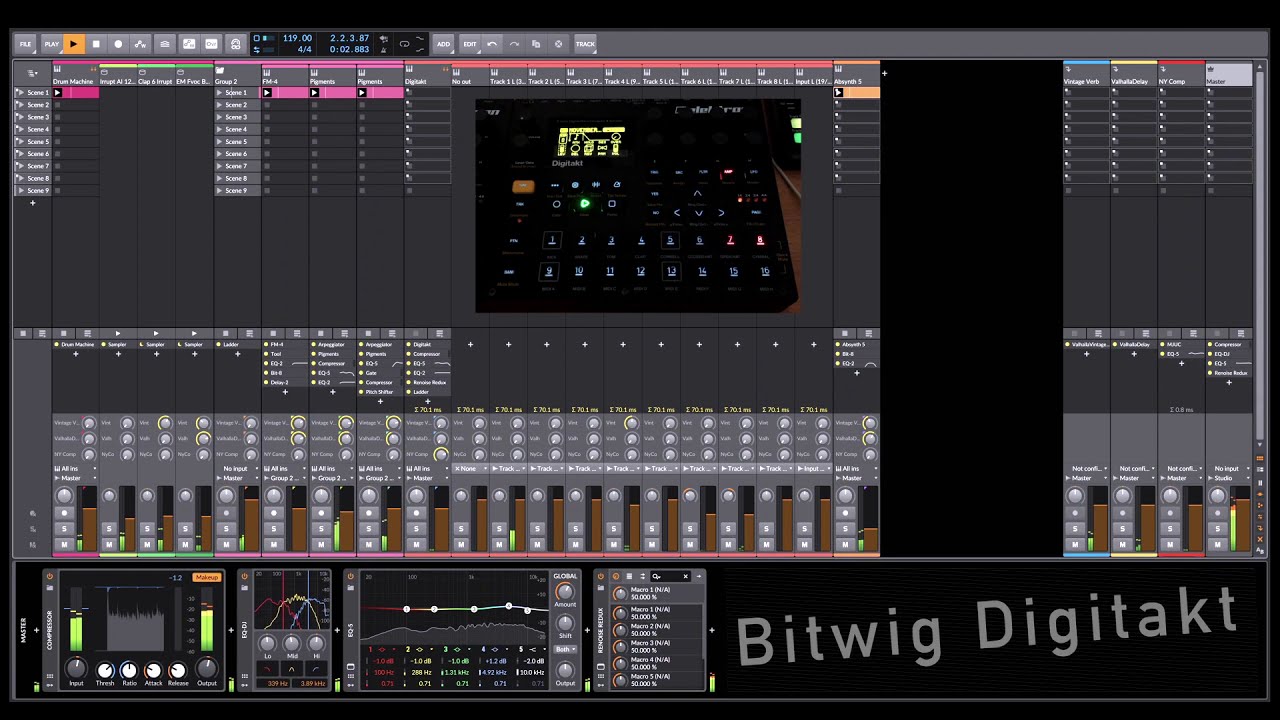Screen dimensions: 1280x720
Task: Launch Scene 1 in the first scene list
Action: point(20,92)
